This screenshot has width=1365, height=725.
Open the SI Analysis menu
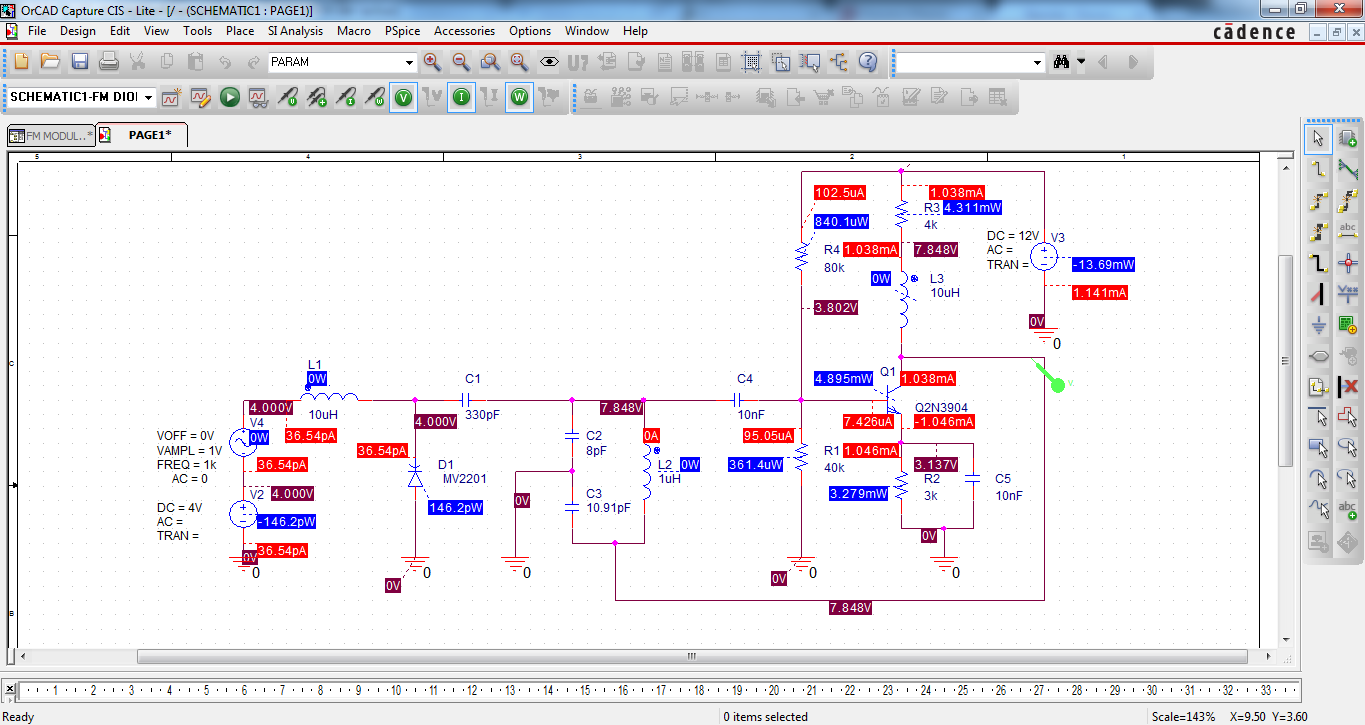295,31
